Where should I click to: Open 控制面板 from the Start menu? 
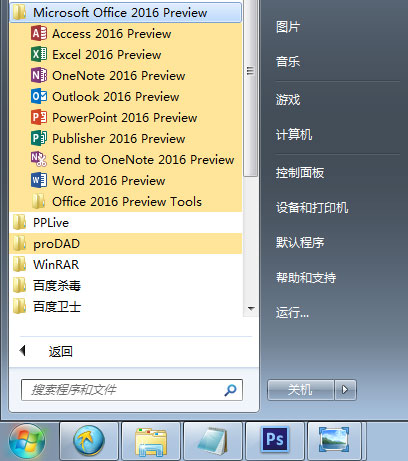(x=300, y=173)
